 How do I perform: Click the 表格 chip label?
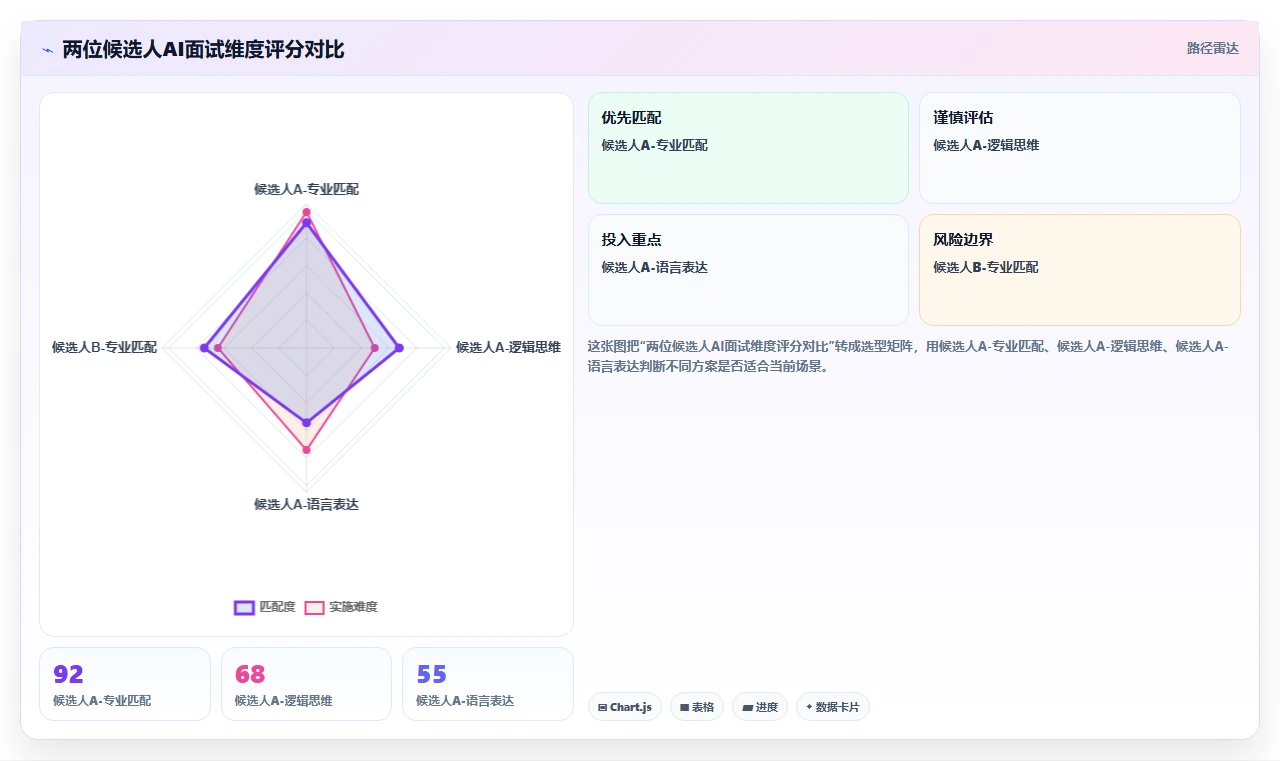pyautogui.click(x=703, y=707)
